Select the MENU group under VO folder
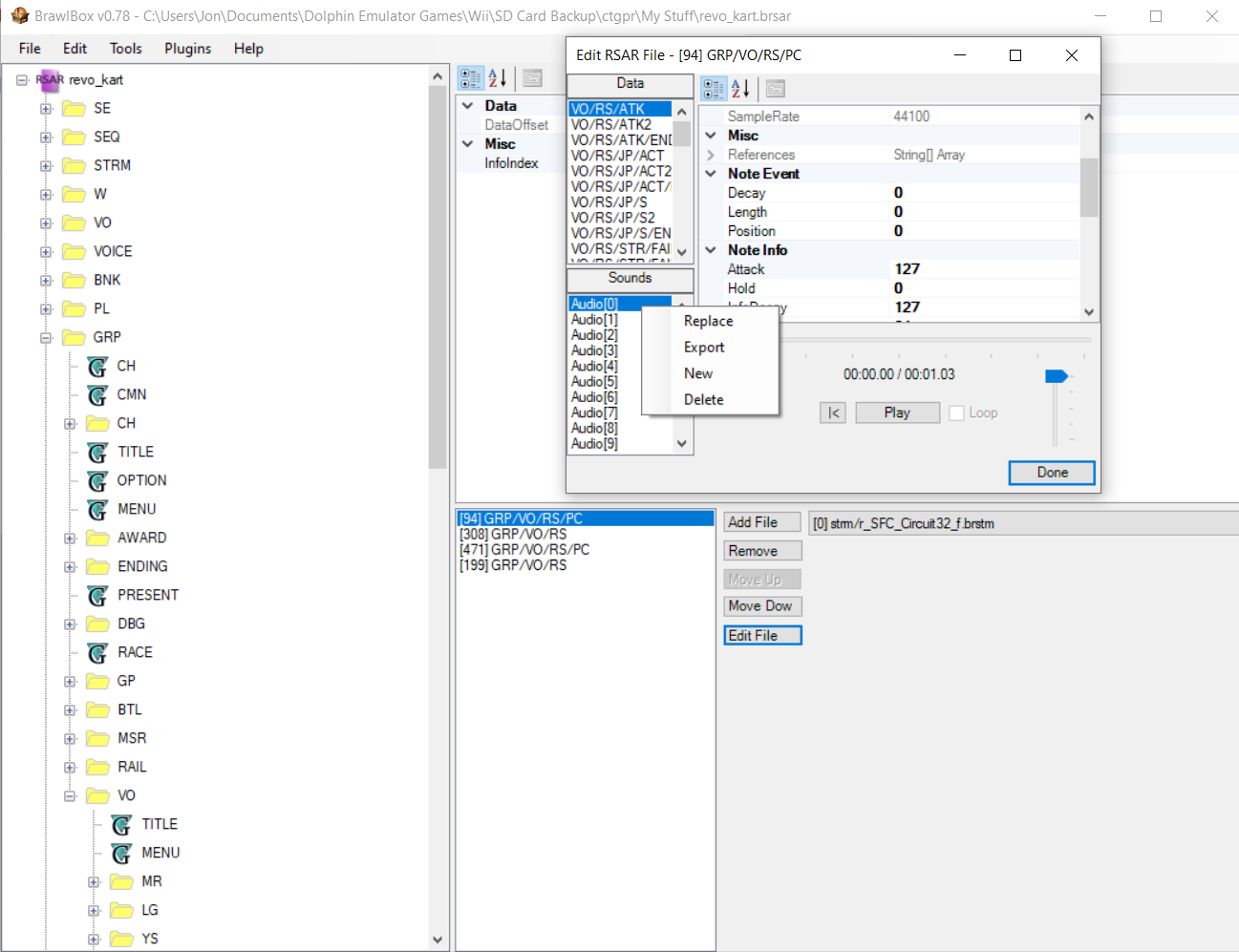The width and height of the screenshot is (1239, 952). (160, 853)
